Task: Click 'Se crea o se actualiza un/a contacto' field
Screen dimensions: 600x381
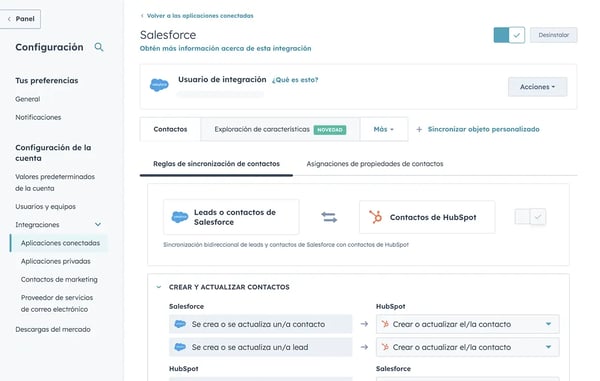Action: pyautogui.click(x=261, y=324)
